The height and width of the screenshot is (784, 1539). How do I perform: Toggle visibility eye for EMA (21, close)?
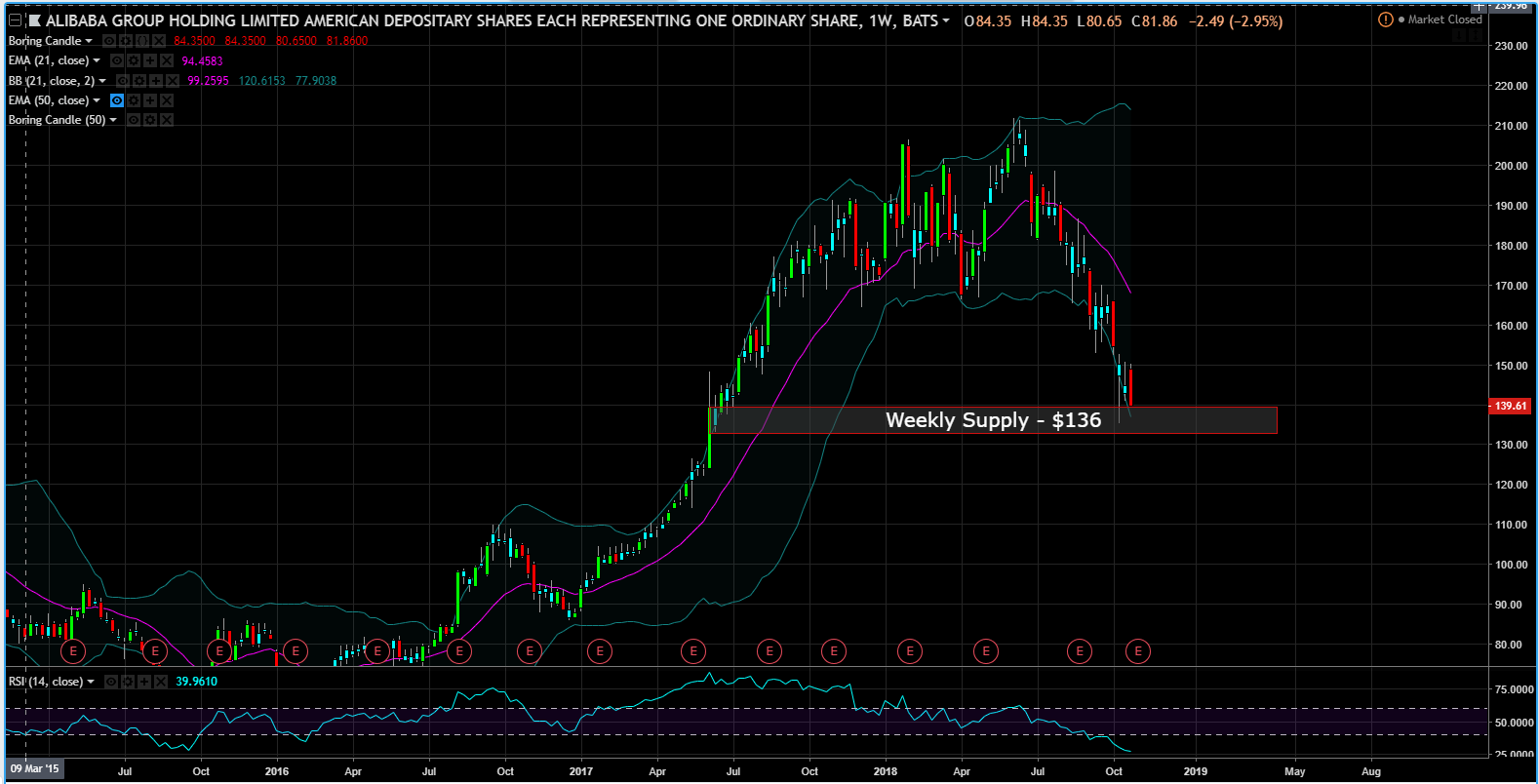(117, 60)
